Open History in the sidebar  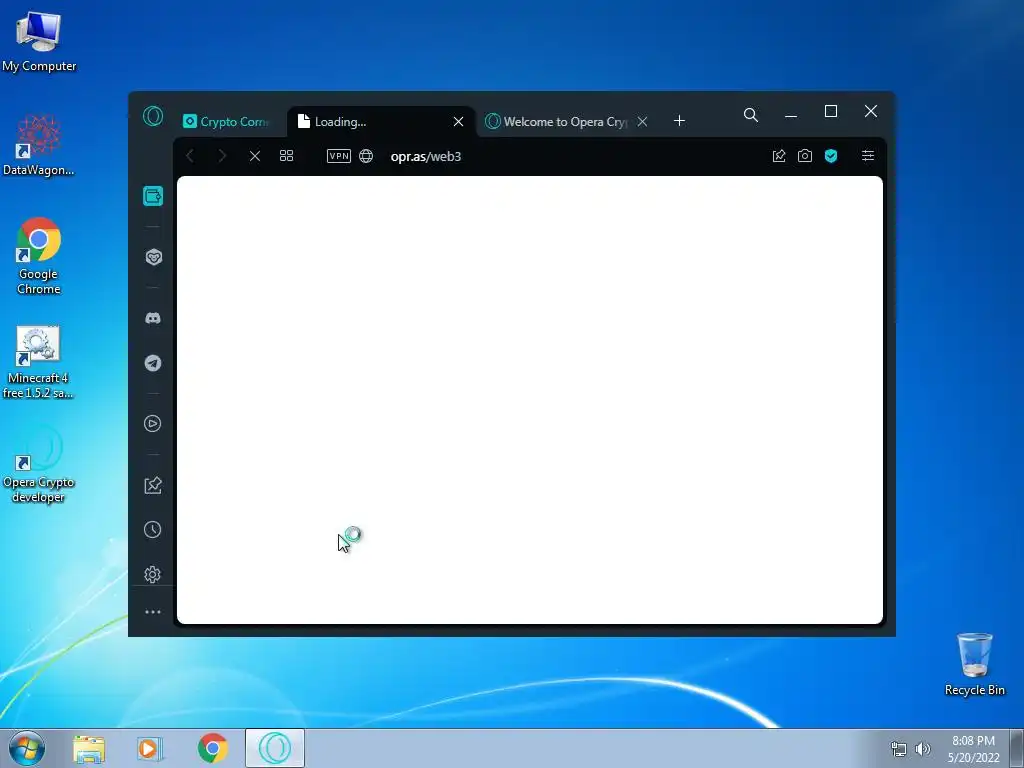click(x=153, y=530)
